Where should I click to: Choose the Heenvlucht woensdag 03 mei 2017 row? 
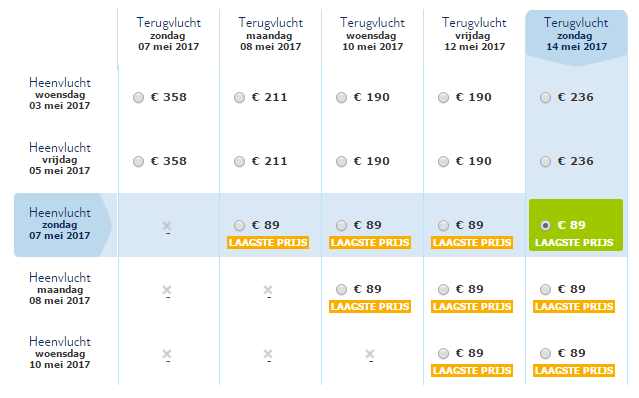click(x=60, y=95)
